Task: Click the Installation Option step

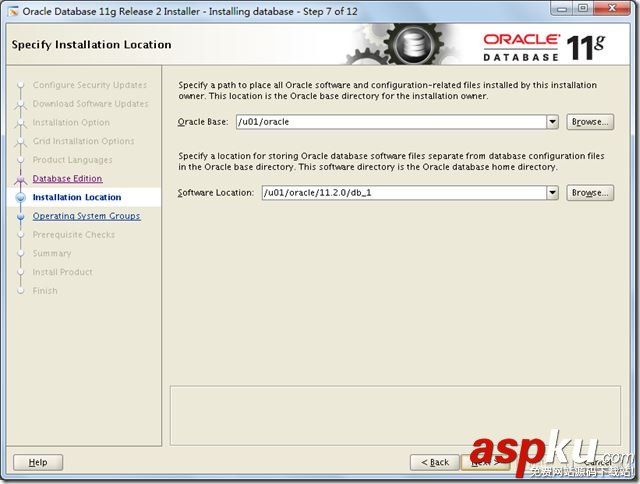Action: pyautogui.click(x=71, y=122)
